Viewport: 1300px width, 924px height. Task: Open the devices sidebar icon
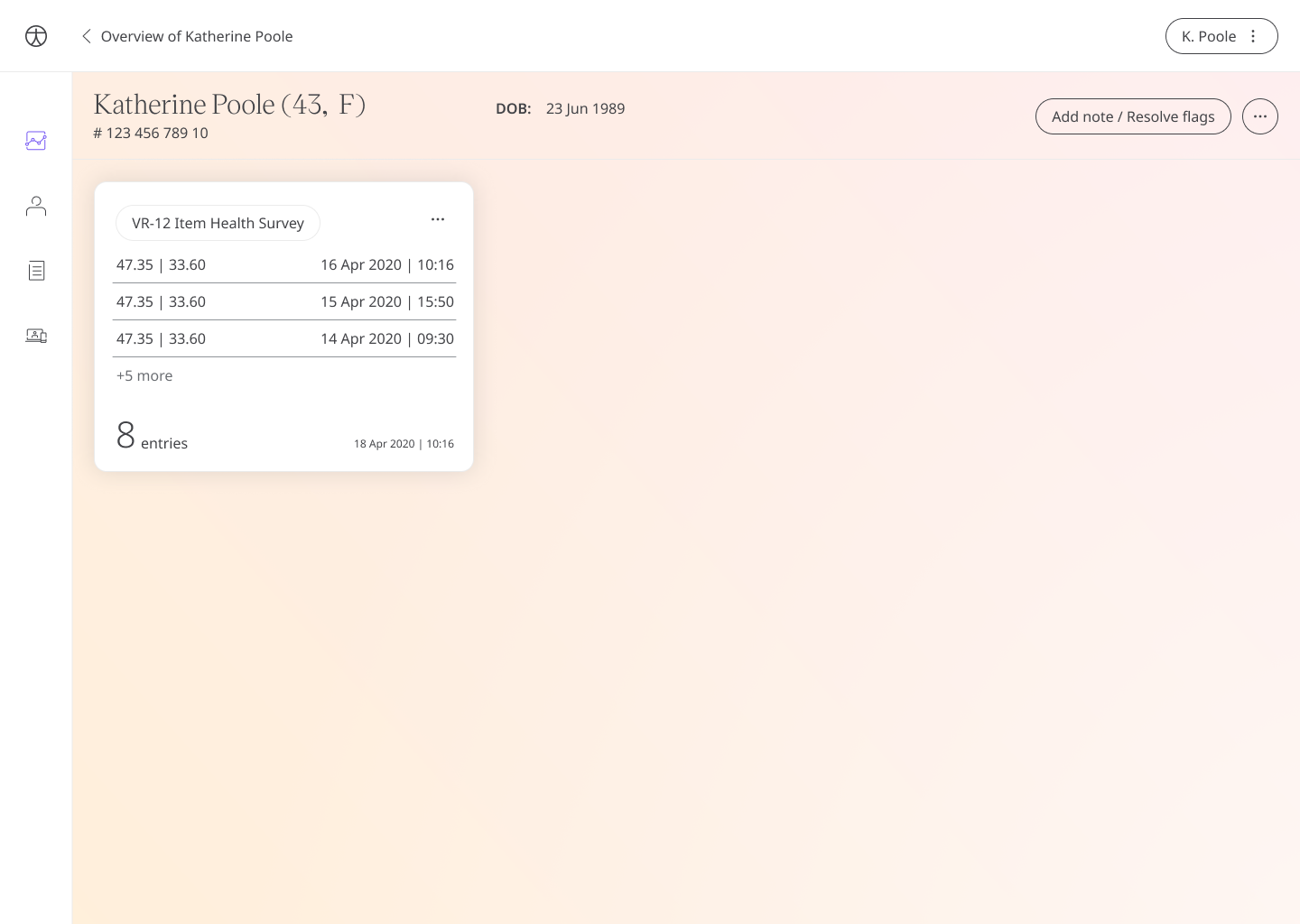36,336
